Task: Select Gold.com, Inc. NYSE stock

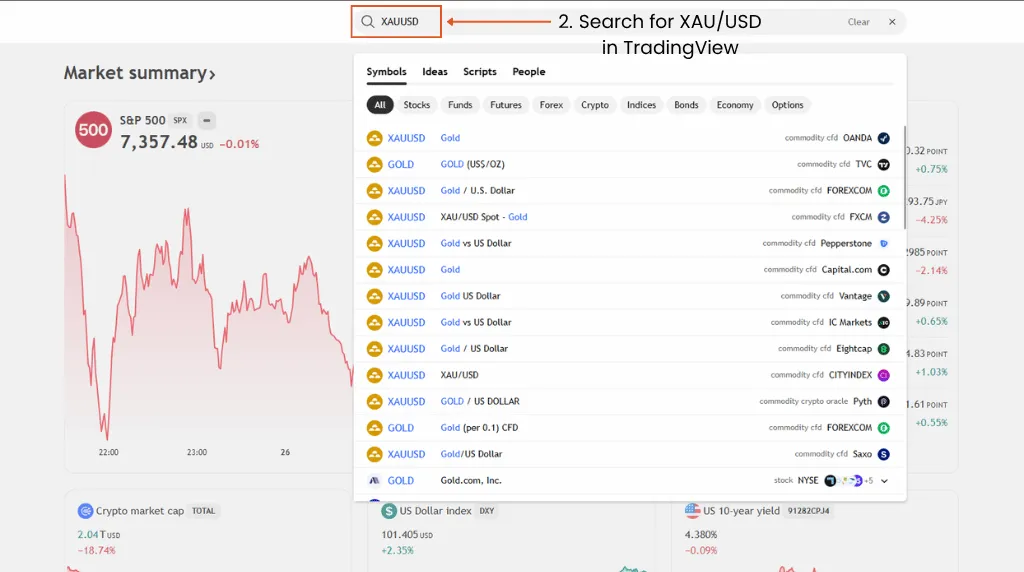Action: [629, 481]
